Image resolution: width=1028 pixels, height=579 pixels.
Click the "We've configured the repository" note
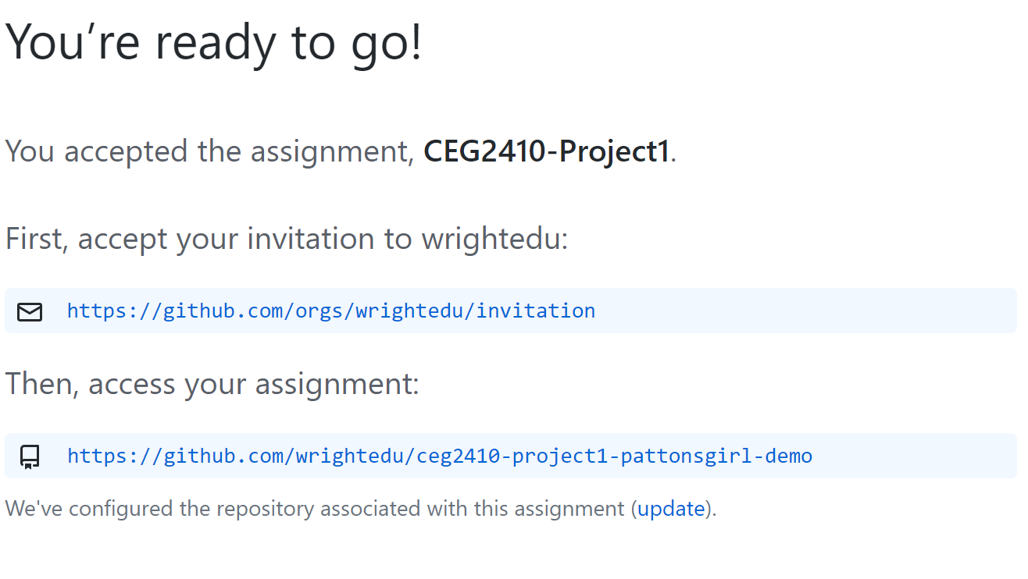(200, 509)
